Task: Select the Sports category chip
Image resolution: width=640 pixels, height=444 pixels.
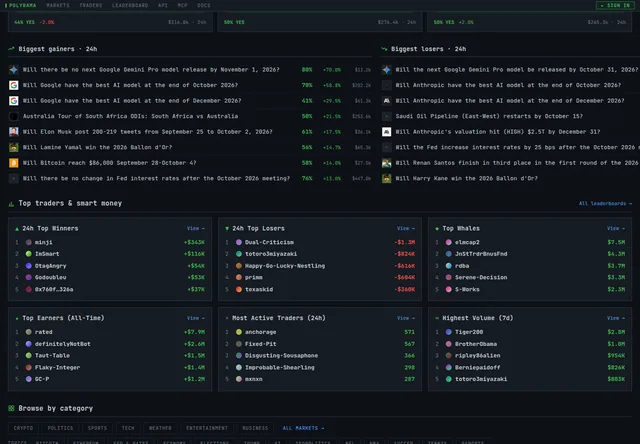Action: pyautogui.click(x=97, y=428)
